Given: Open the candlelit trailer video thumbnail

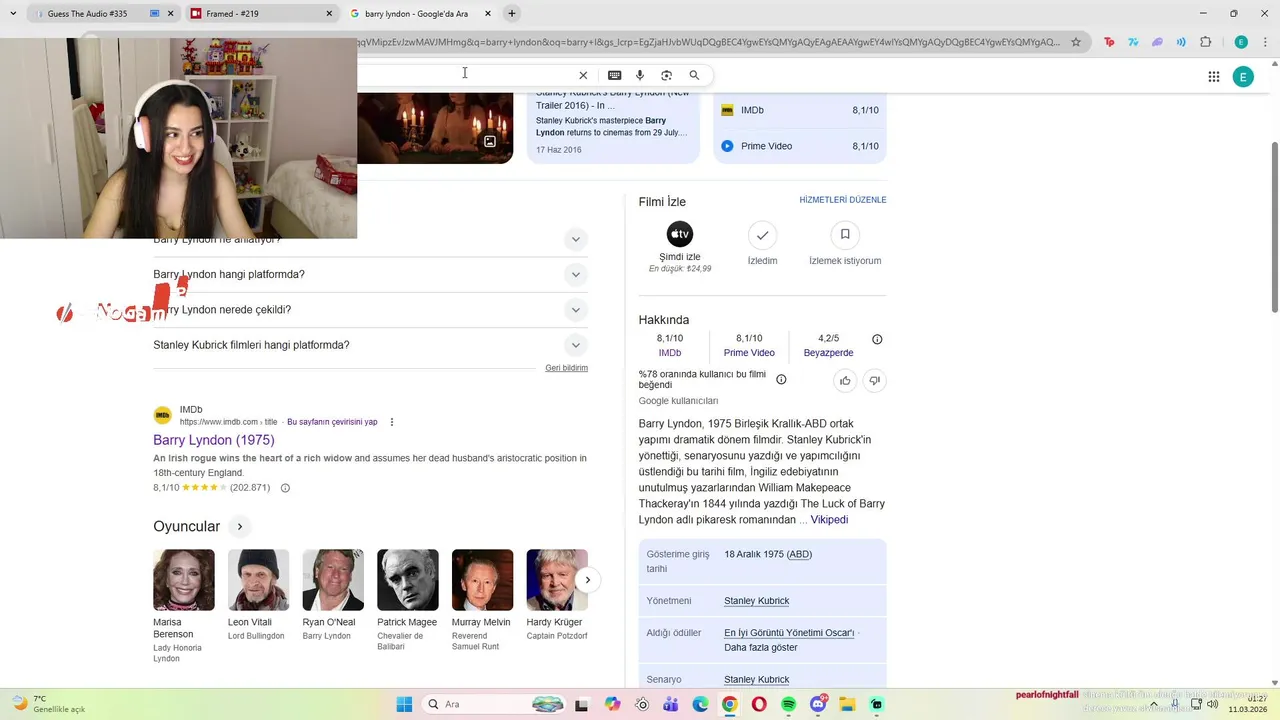Looking at the screenshot, I should [x=435, y=127].
